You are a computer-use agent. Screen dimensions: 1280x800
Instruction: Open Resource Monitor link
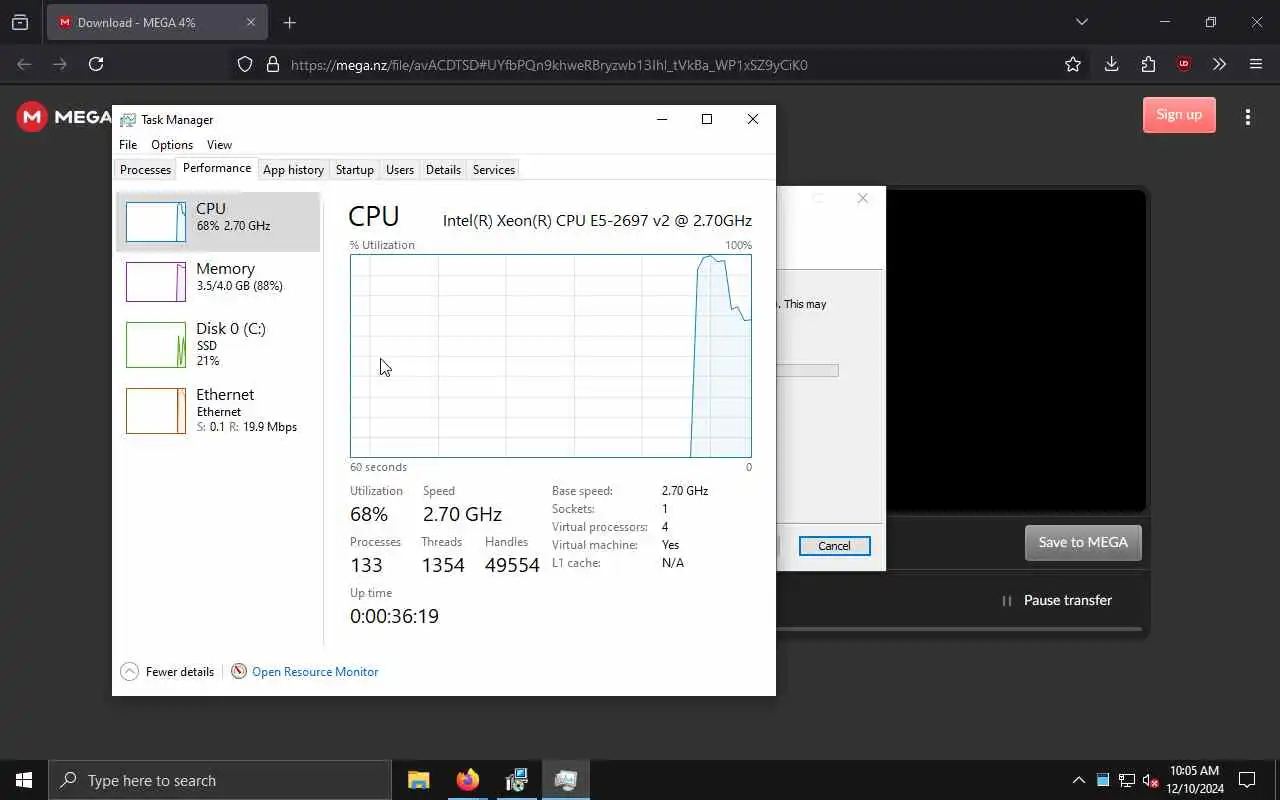coord(315,672)
